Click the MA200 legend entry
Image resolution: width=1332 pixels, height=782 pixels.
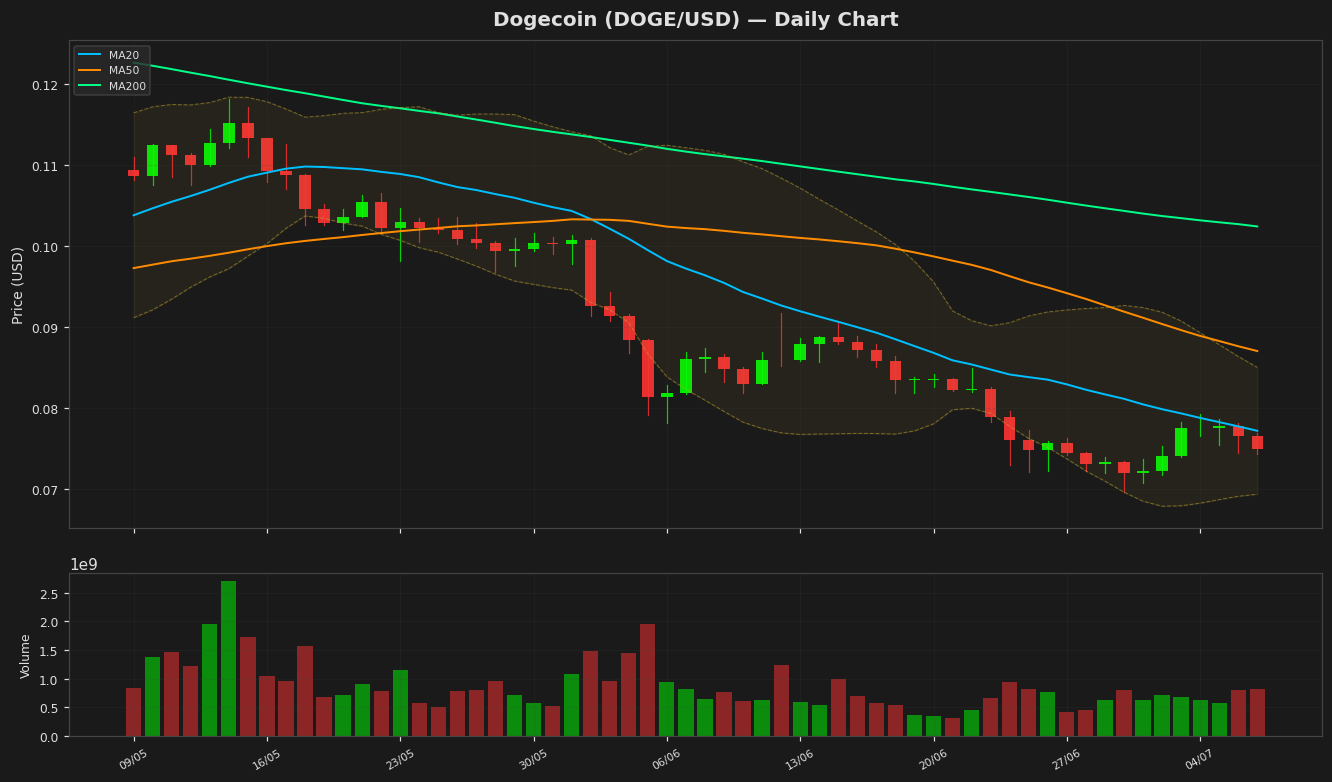115,86
